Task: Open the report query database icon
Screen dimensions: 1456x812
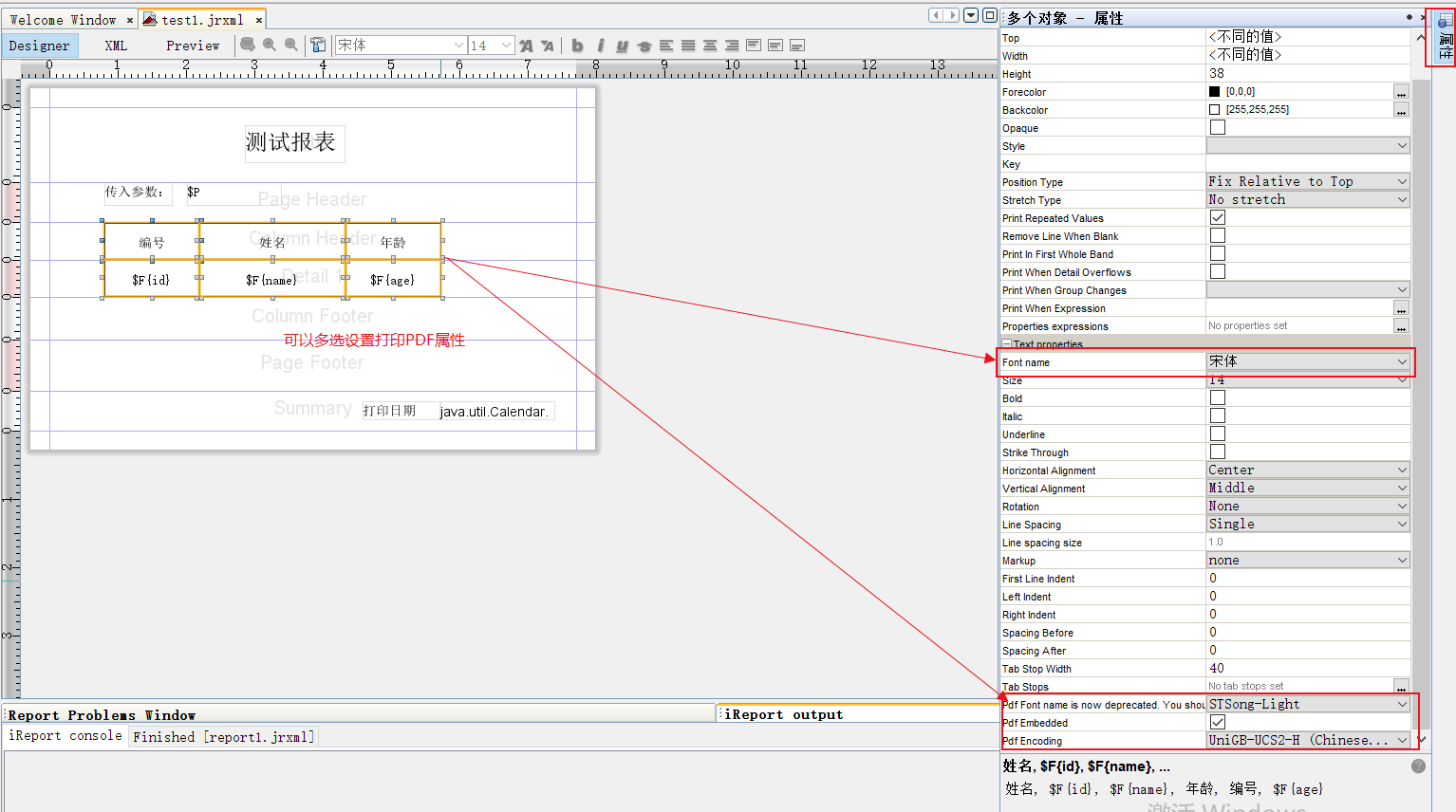Action: (247, 45)
